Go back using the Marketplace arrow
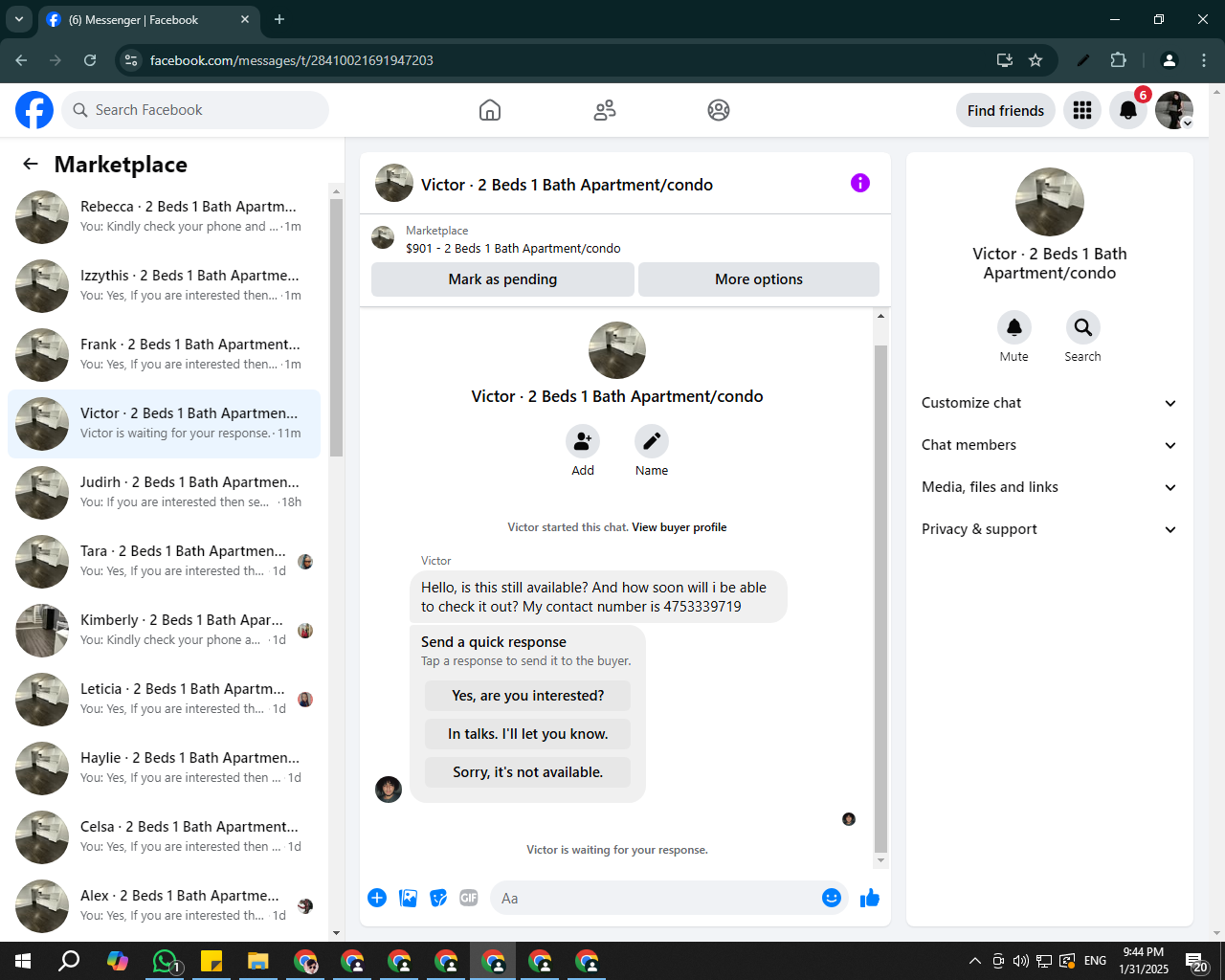Image resolution: width=1225 pixels, height=980 pixels. tap(31, 164)
